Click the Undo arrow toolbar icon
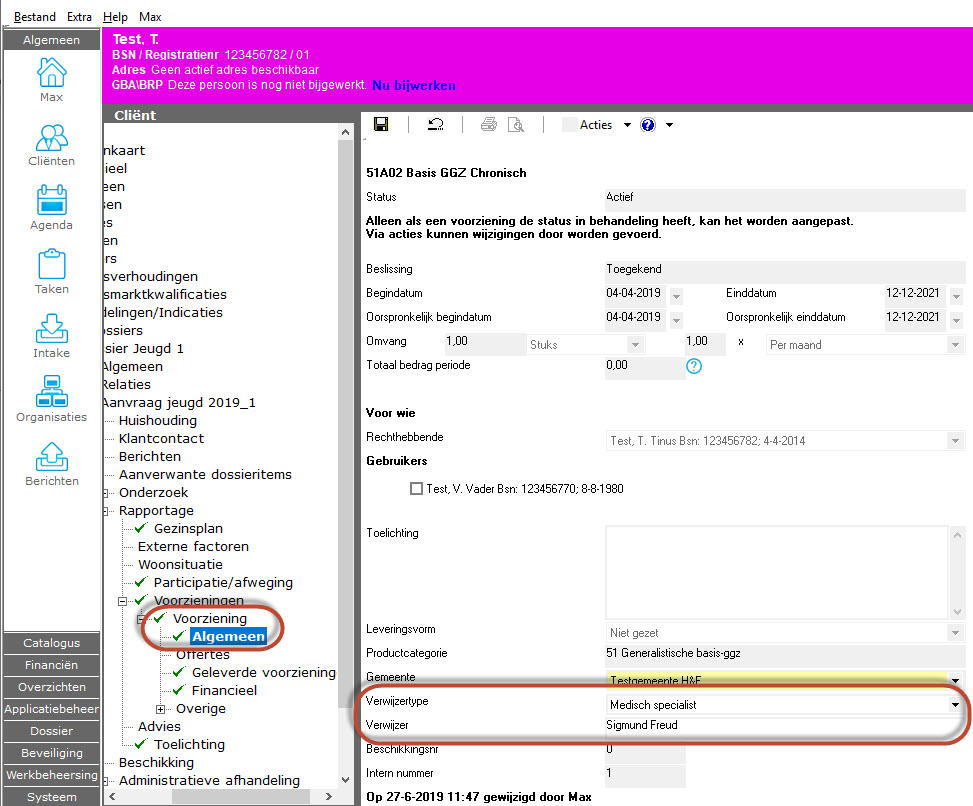This screenshot has height=806, width=973. (436, 125)
